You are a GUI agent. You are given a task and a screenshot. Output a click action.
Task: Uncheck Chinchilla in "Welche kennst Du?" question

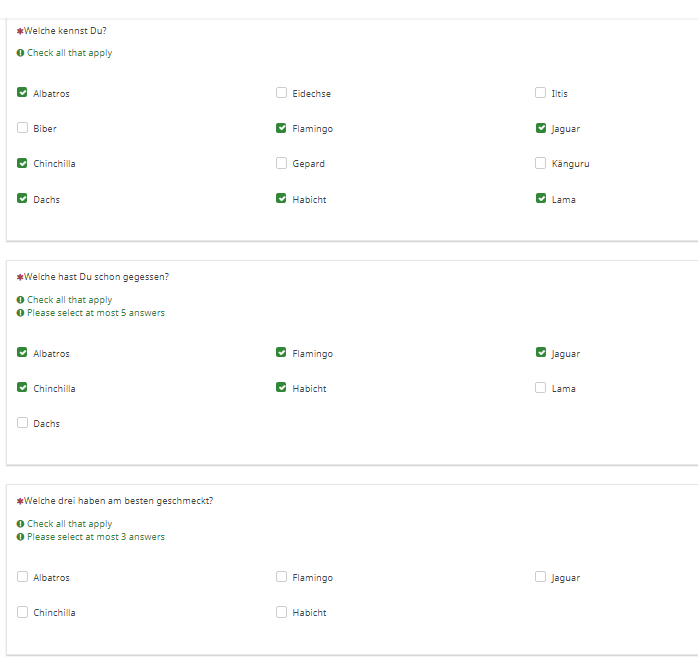[x=23, y=163]
